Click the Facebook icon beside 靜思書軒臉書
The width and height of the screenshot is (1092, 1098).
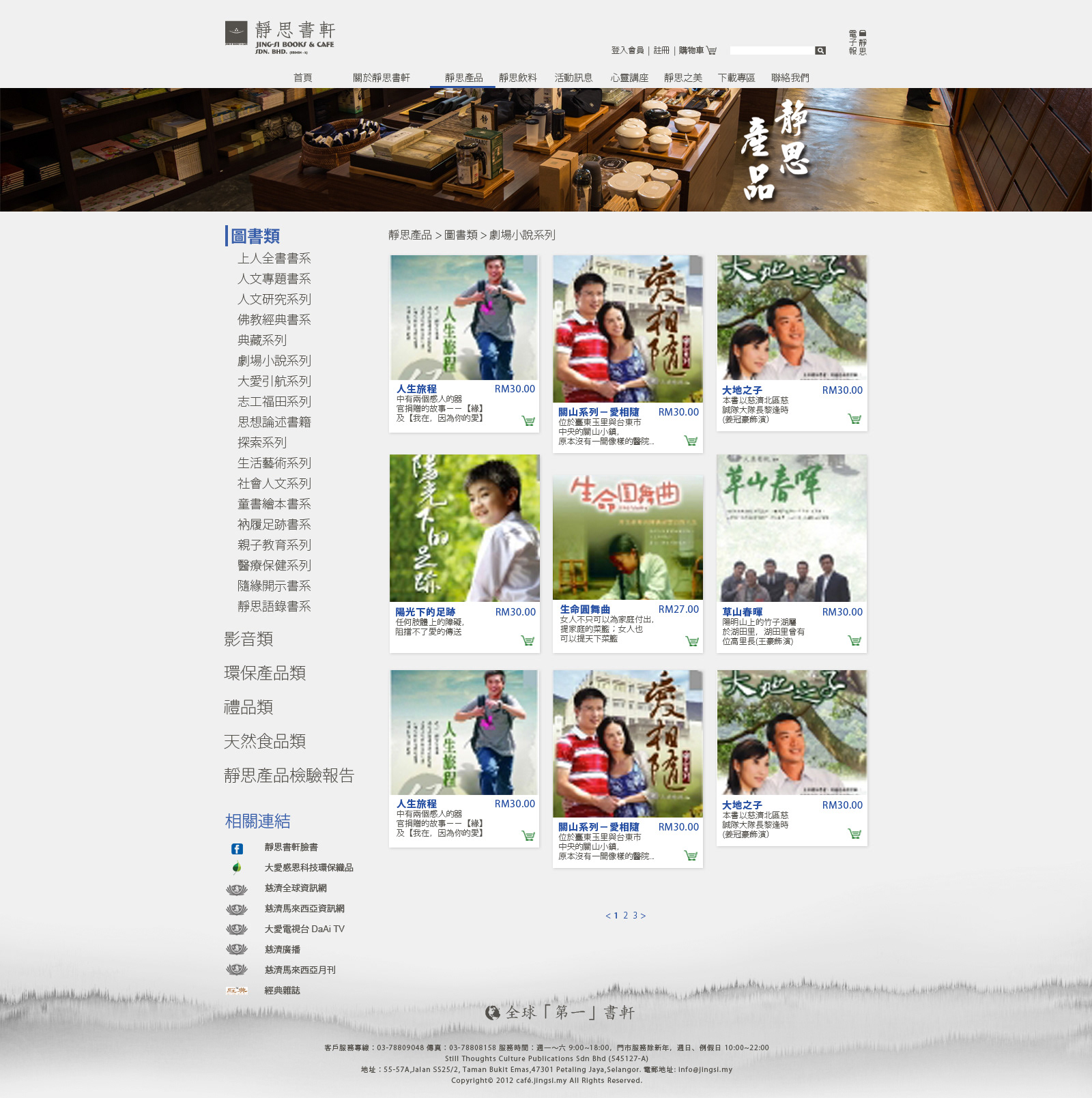(x=237, y=849)
